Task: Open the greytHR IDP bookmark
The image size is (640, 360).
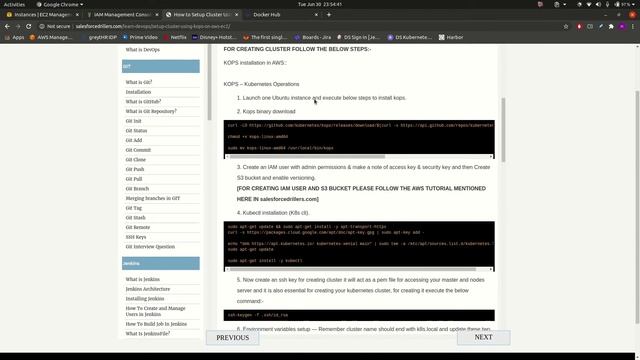Action: [x=99, y=37]
